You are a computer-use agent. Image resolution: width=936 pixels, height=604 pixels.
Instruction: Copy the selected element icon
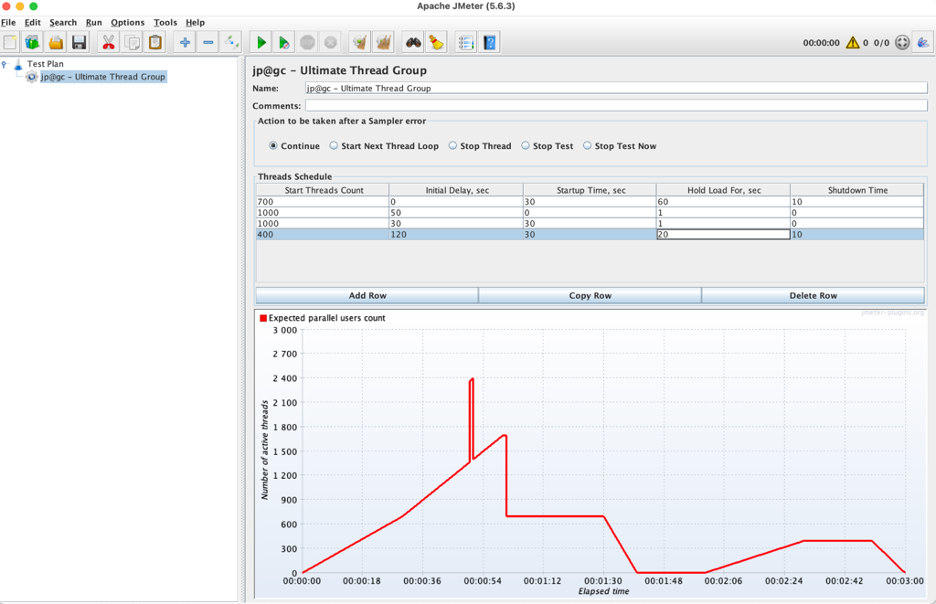[132, 42]
